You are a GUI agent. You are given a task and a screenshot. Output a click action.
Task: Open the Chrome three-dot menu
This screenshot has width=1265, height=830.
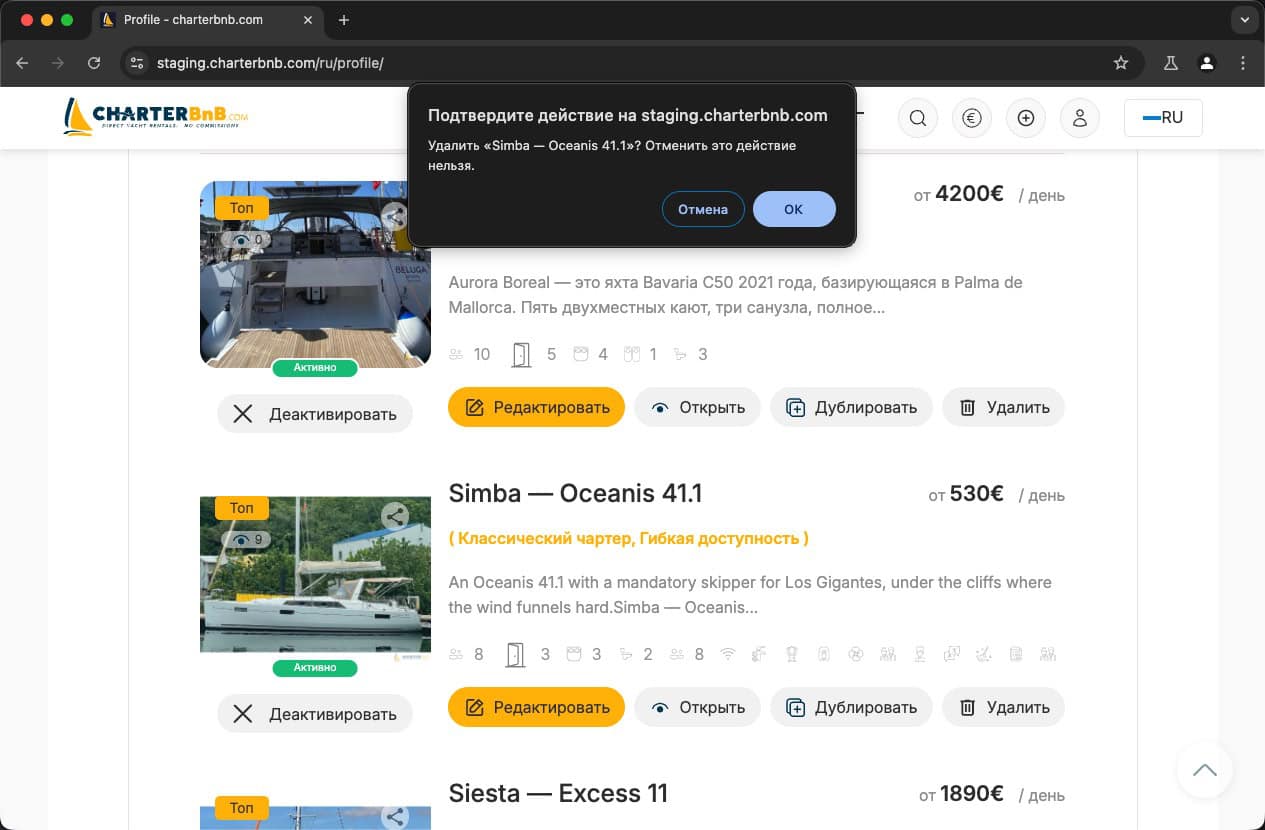tap(1243, 63)
